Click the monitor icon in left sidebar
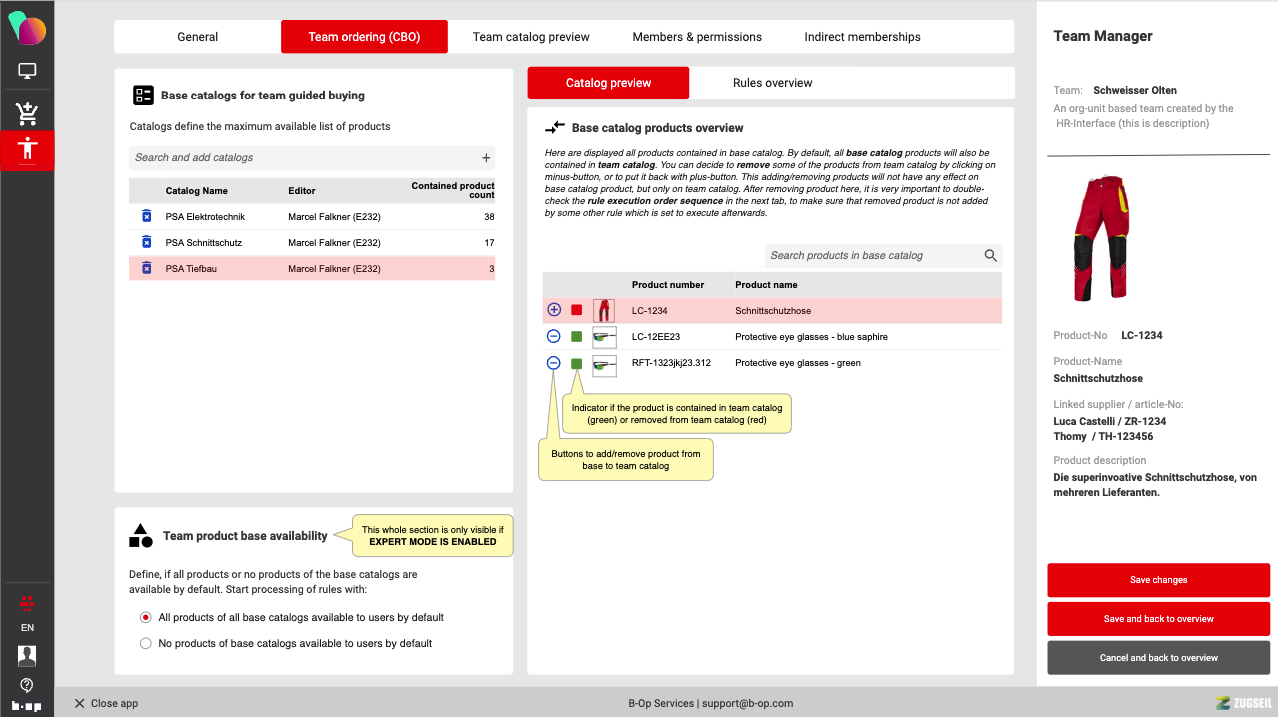This screenshot has width=1278, height=717. [x=27, y=72]
